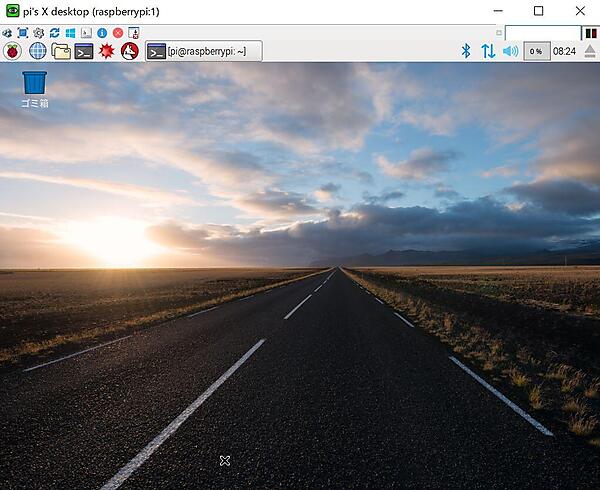The height and width of the screenshot is (490, 600).
Task: Open the TightVNC connection options icon
Action: click(7, 33)
